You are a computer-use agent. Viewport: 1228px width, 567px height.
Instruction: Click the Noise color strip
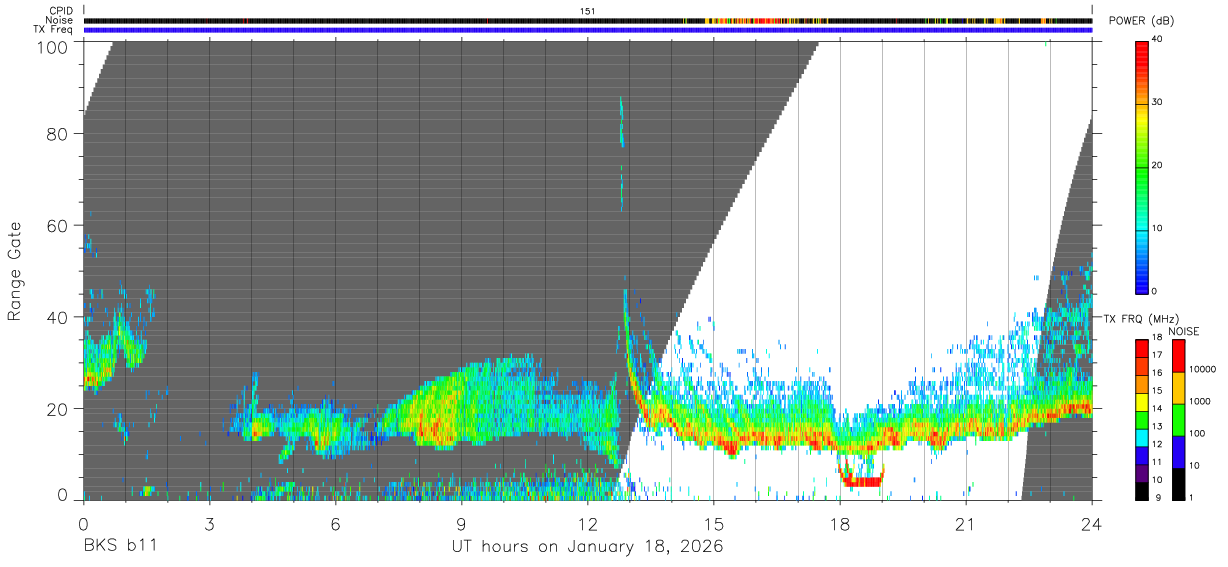pos(587,20)
